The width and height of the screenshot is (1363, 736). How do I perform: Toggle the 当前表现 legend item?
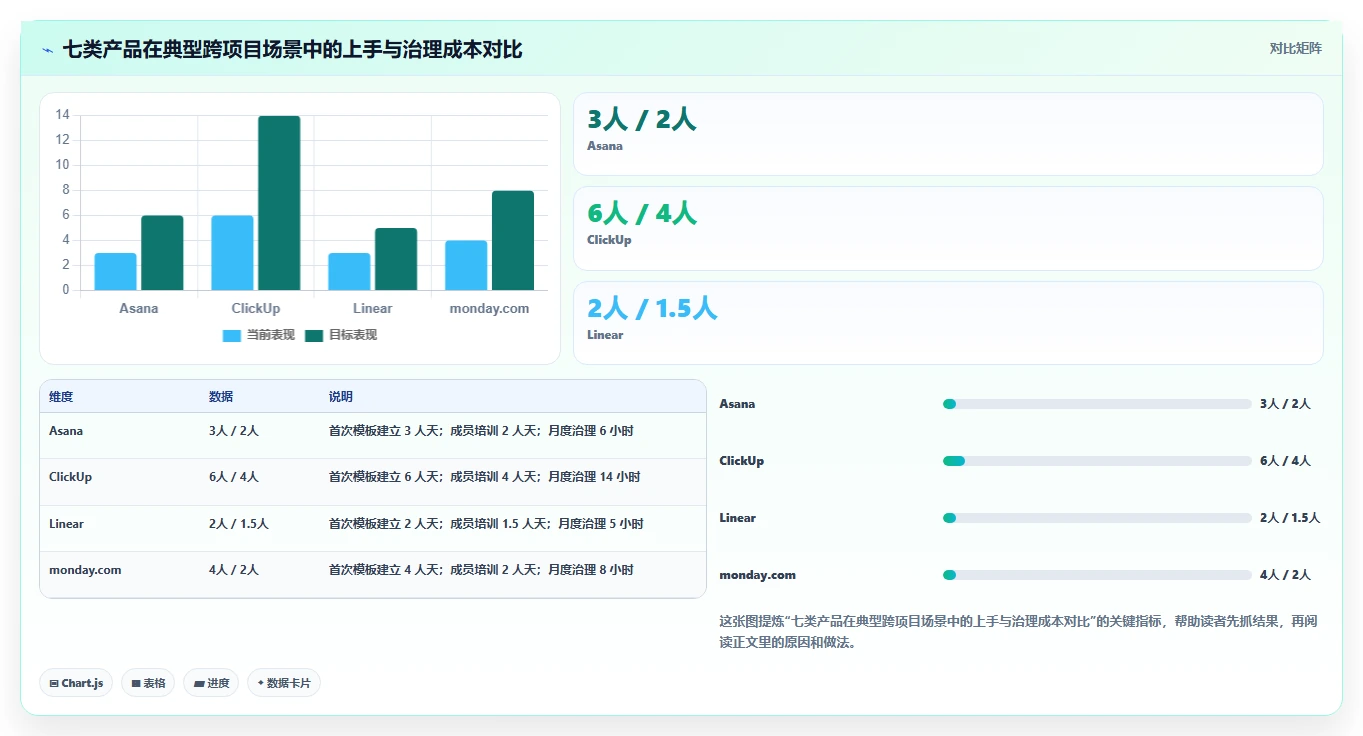(x=259, y=335)
